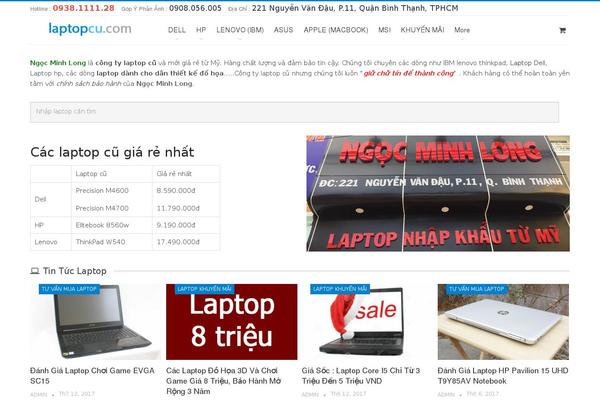The width and height of the screenshot is (600, 400).
Task: Click the Tin Tức Laptop section heading
Action: [x=75, y=271]
